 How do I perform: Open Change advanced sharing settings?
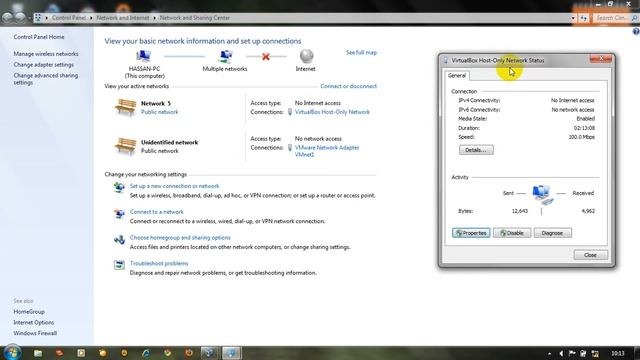(46, 79)
